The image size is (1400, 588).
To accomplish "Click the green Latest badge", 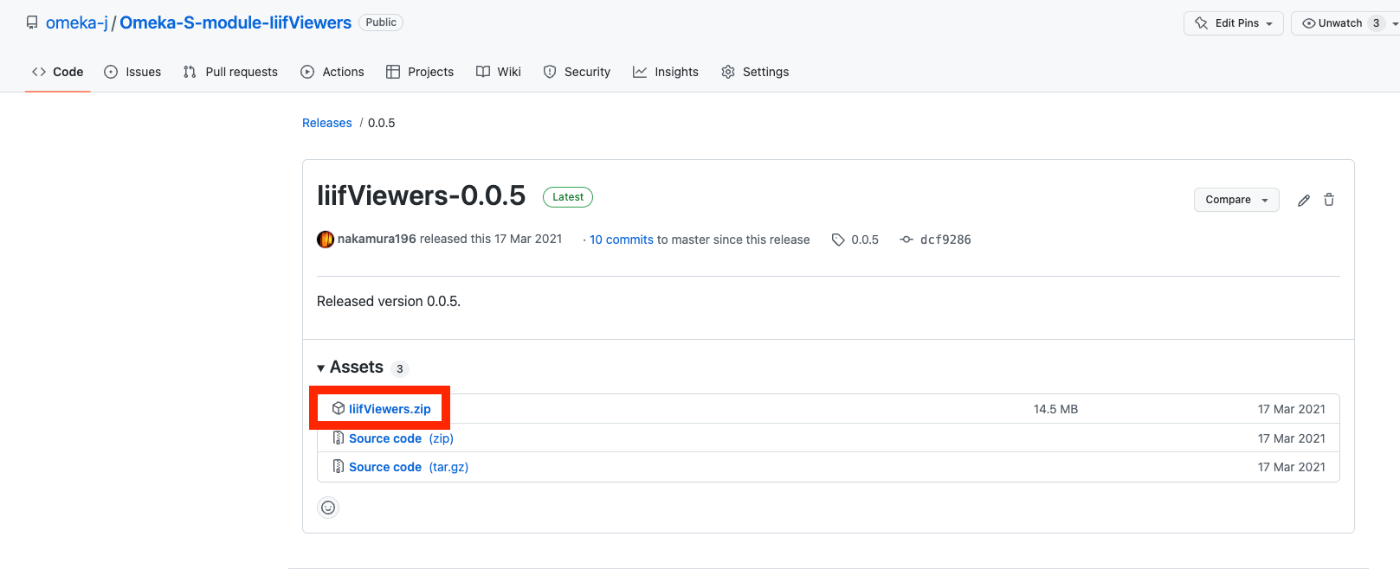I will point(568,197).
